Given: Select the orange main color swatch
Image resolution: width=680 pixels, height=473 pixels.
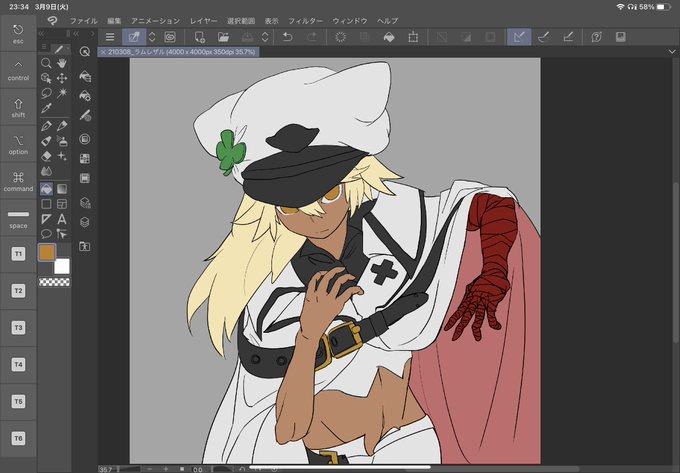Looking at the screenshot, I should click(x=47, y=252).
